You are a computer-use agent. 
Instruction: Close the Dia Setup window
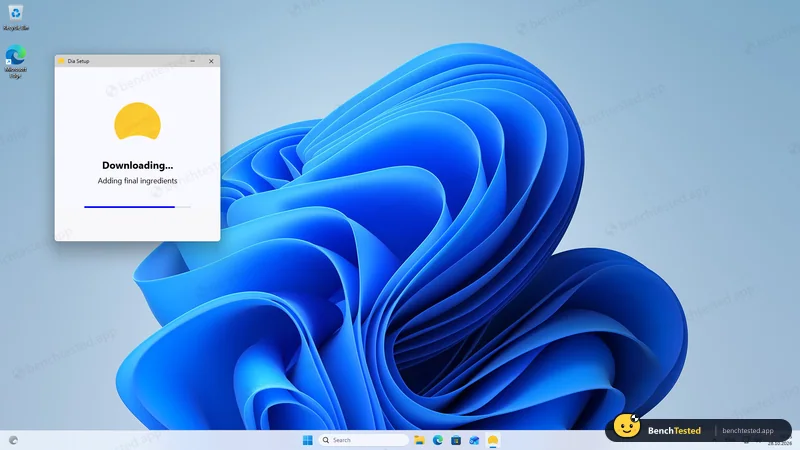click(x=211, y=61)
